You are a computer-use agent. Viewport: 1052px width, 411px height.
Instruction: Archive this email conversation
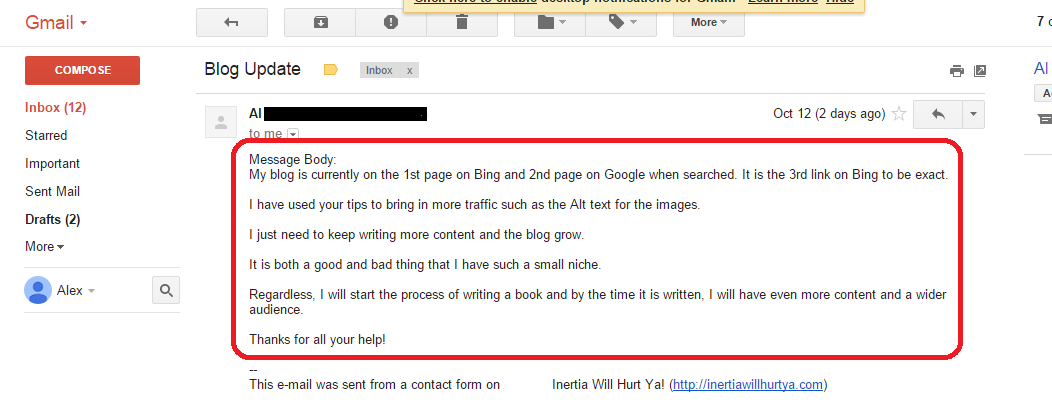coord(320,22)
